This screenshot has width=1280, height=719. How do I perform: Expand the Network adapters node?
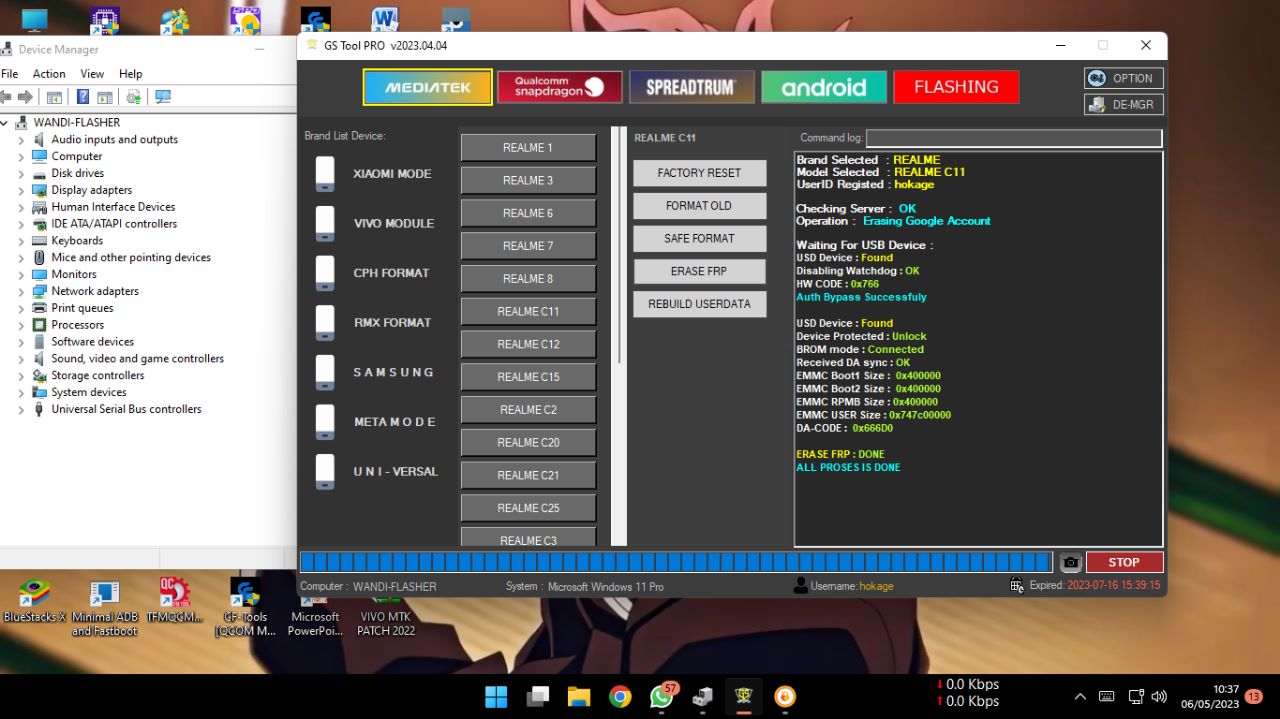click(x=21, y=291)
